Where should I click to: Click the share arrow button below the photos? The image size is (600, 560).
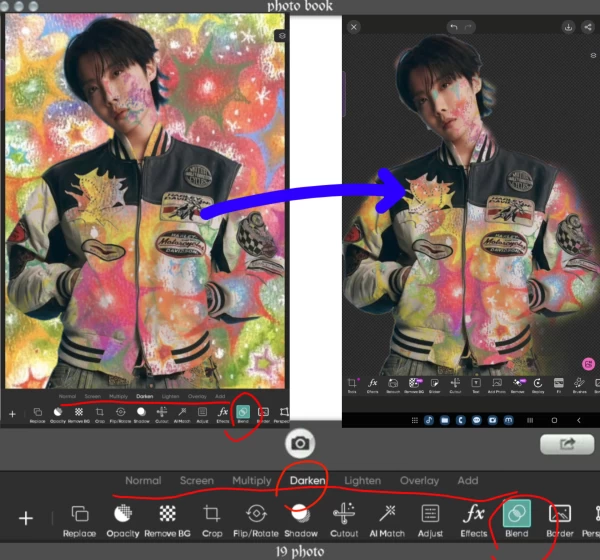click(x=567, y=444)
